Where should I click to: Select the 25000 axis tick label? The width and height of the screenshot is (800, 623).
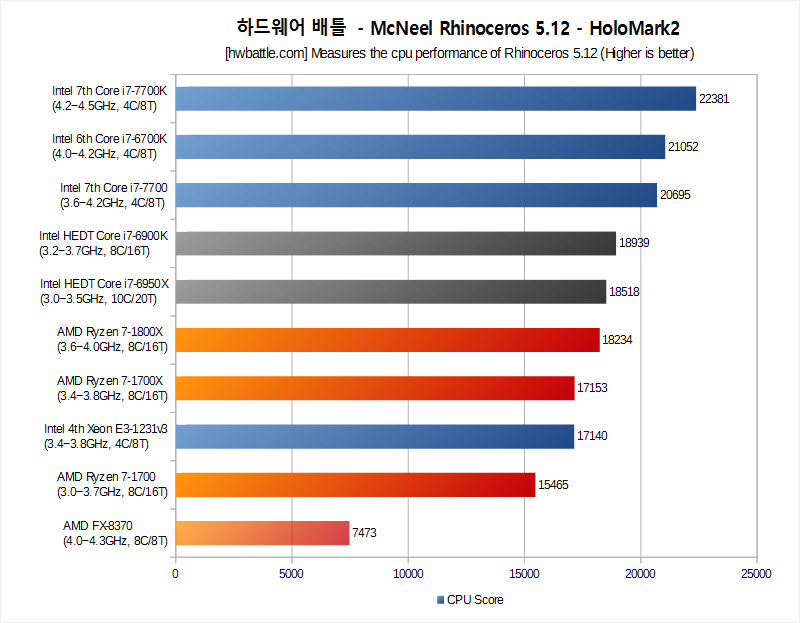[x=756, y=574]
